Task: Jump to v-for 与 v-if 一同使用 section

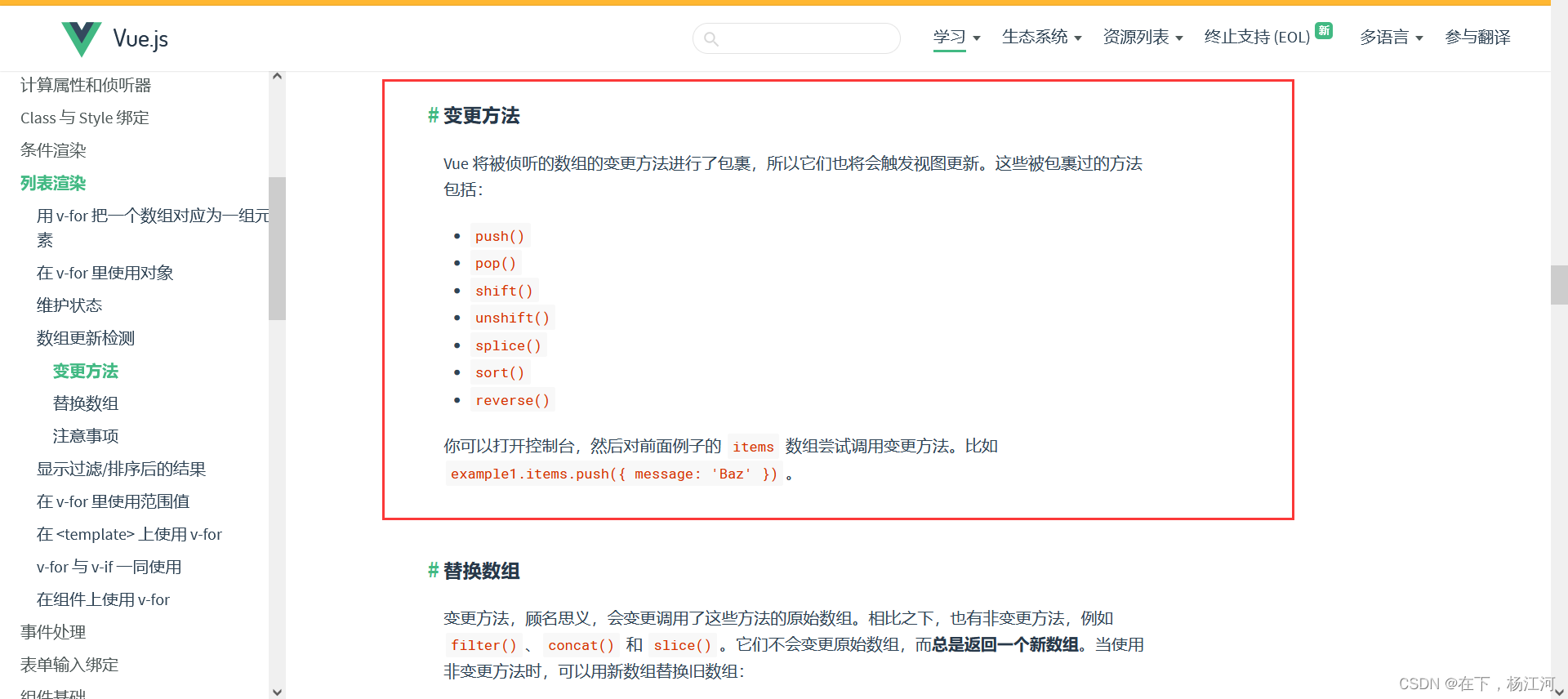Action: pyautogui.click(x=109, y=567)
